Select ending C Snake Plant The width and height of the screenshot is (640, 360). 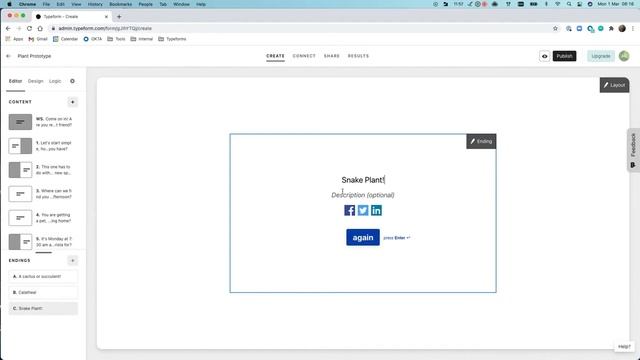(43, 309)
